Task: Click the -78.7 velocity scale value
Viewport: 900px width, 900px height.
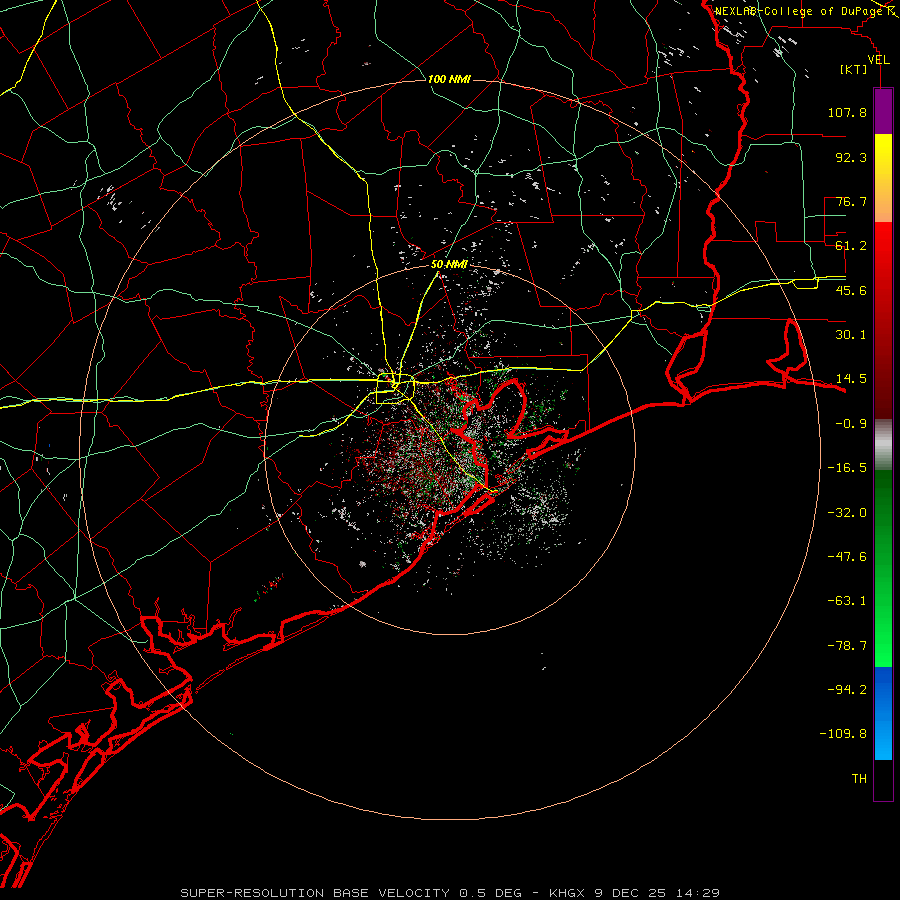Action: 847,646
